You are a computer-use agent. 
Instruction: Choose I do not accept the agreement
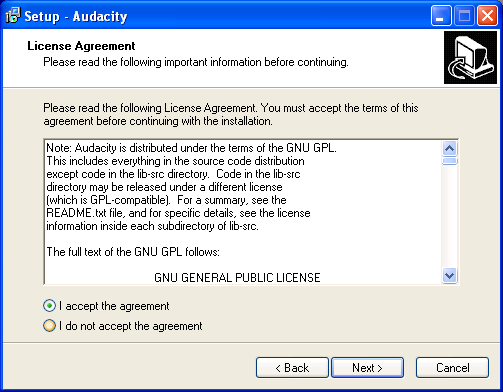[x=49, y=326]
